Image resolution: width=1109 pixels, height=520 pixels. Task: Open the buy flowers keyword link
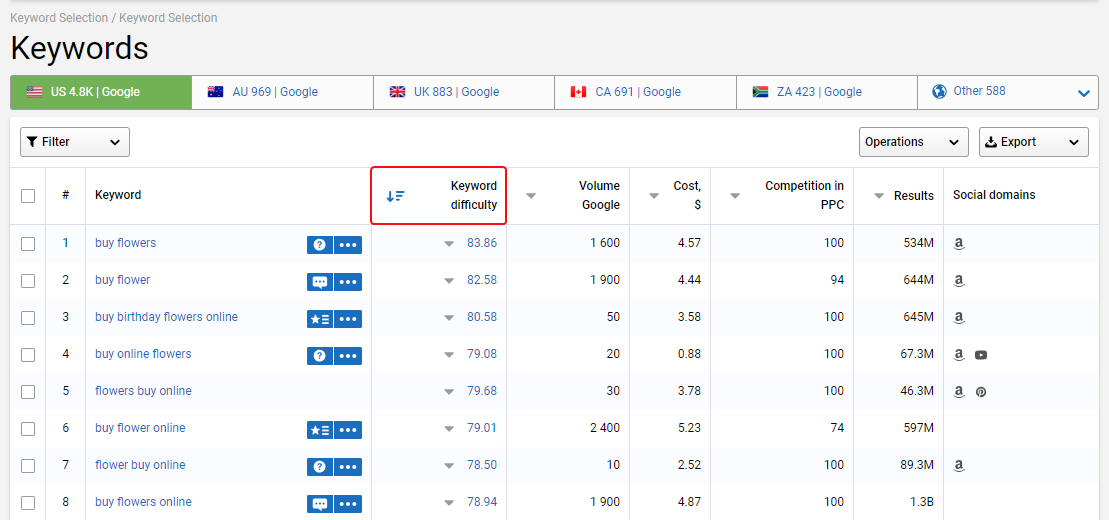(x=125, y=243)
